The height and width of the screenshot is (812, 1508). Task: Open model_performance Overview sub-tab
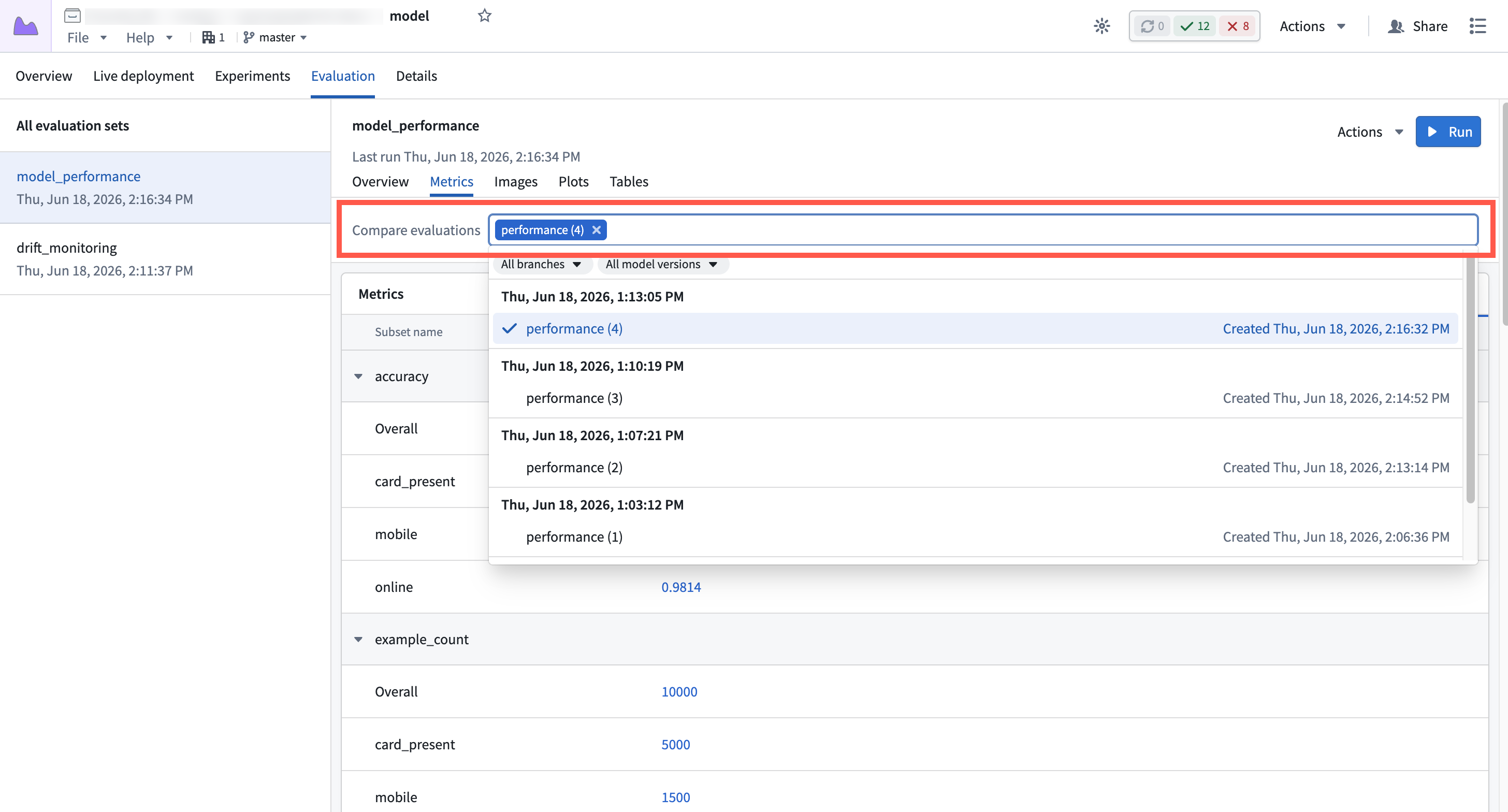coord(380,181)
